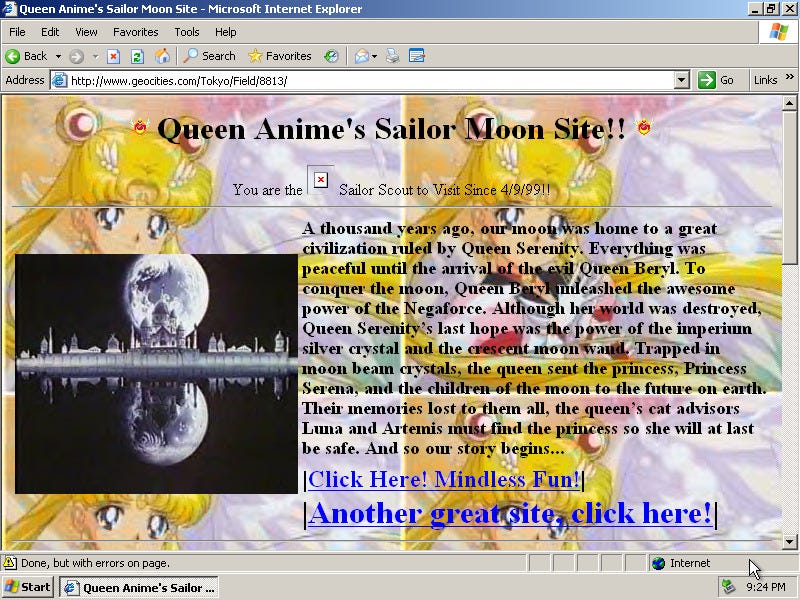The width and height of the screenshot is (800, 600).
Task: Open the Search pane from the toolbar
Action: point(210,56)
